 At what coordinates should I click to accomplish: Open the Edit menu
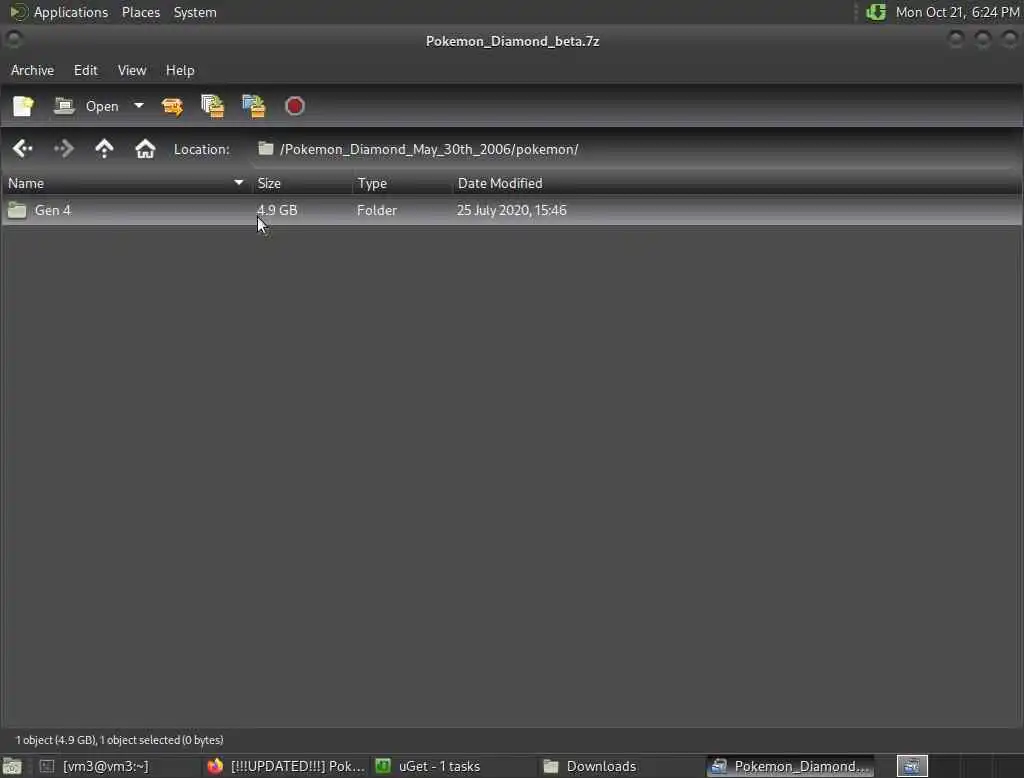click(86, 70)
